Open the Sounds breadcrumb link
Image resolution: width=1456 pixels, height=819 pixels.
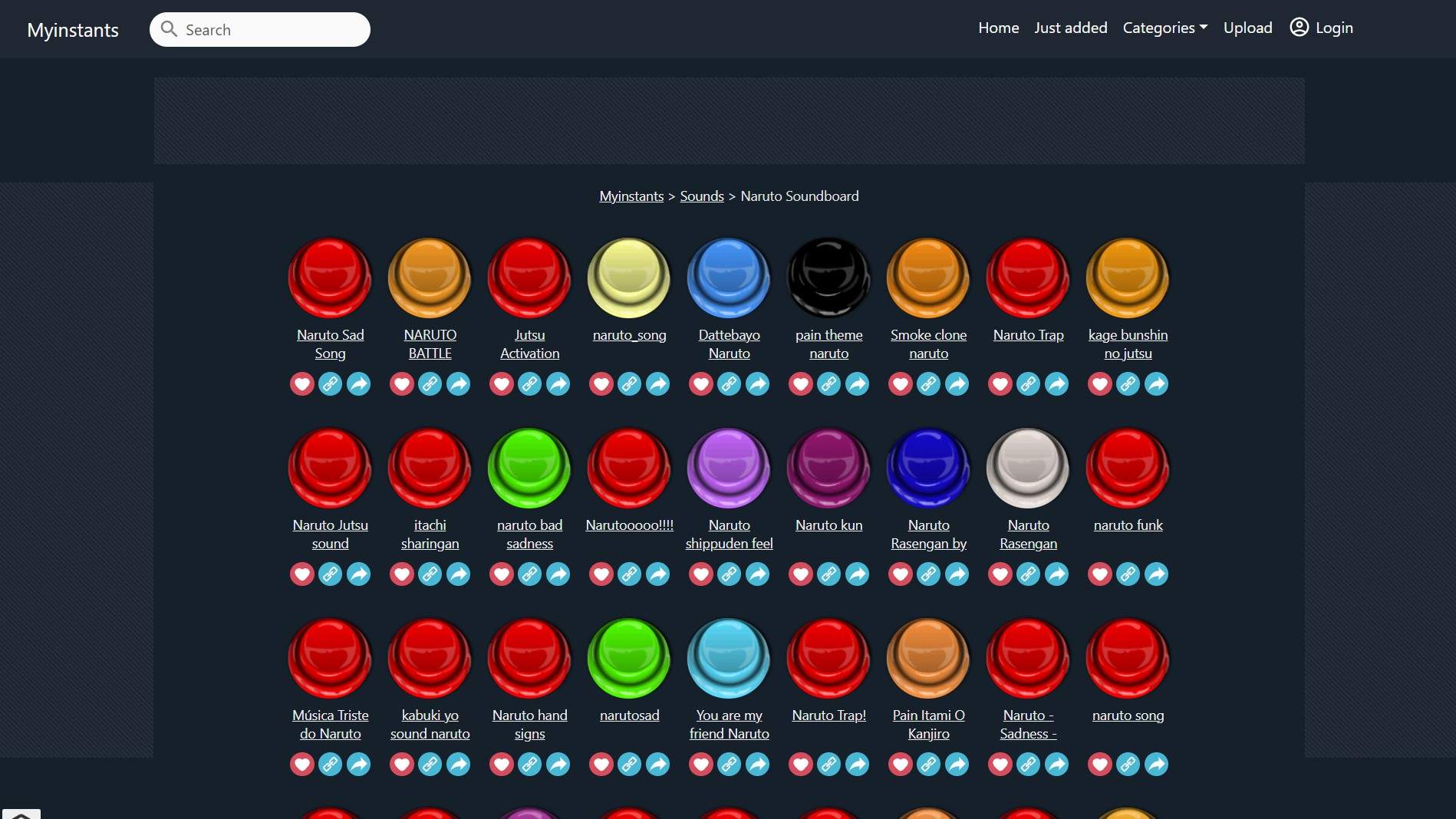[x=701, y=196]
